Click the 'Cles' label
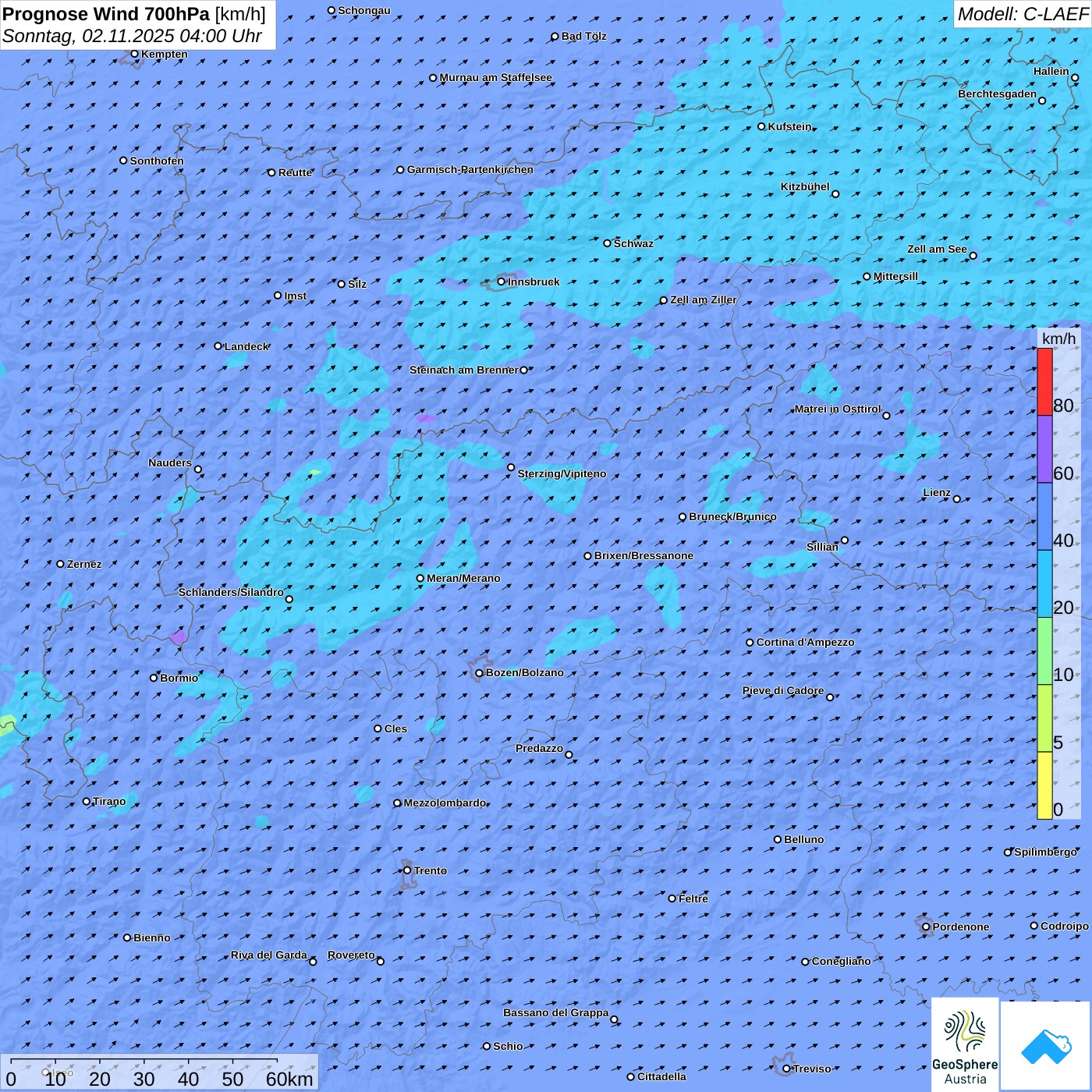Viewport: 1092px width, 1092px height. (x=395, y=729)
